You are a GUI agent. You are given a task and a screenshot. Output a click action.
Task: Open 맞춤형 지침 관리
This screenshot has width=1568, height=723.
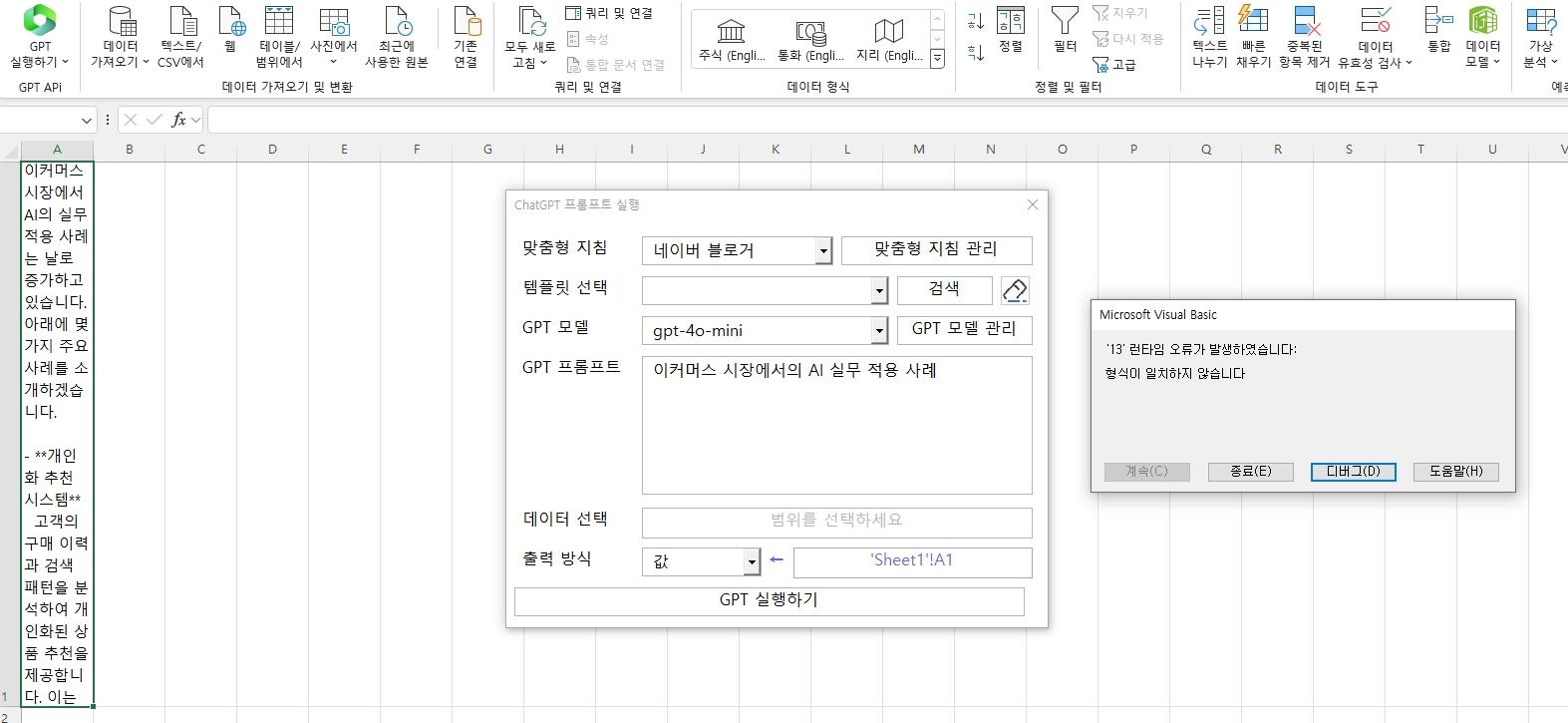[x=935, y=249]
